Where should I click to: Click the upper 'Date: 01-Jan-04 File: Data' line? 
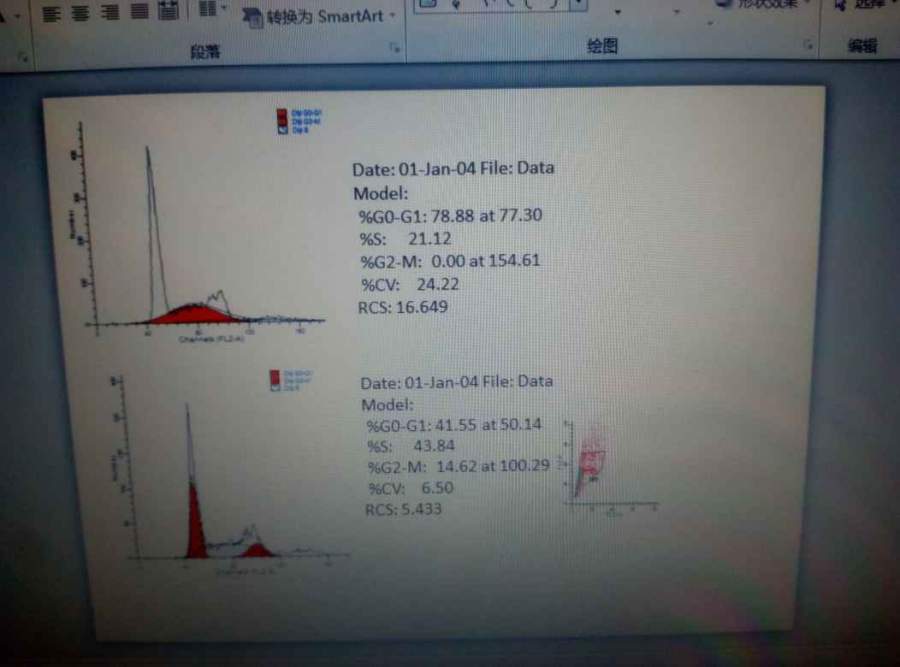click(453, 169)
